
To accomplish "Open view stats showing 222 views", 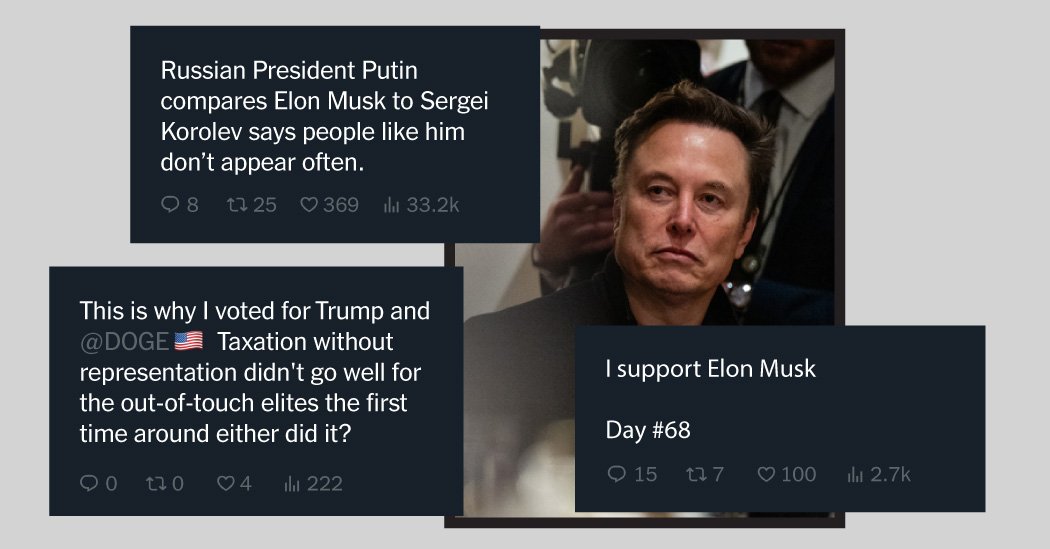I will tap(292, 484).
